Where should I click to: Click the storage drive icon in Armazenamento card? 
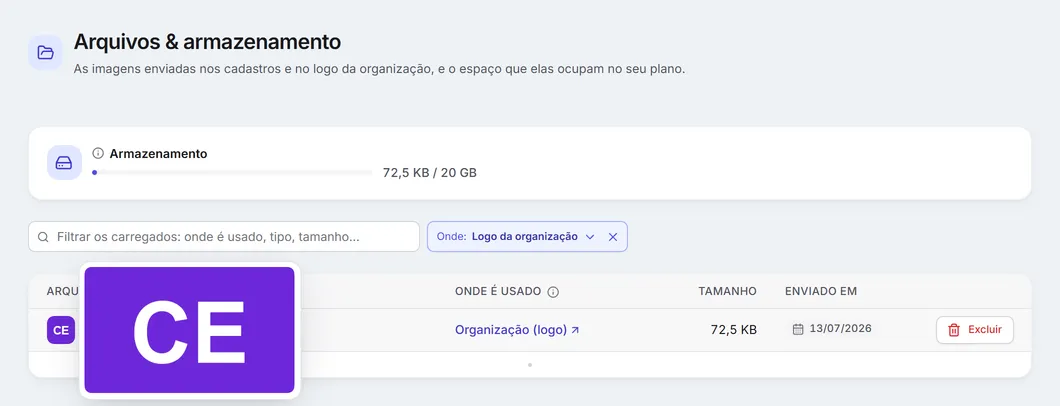(x=64, y=163)
